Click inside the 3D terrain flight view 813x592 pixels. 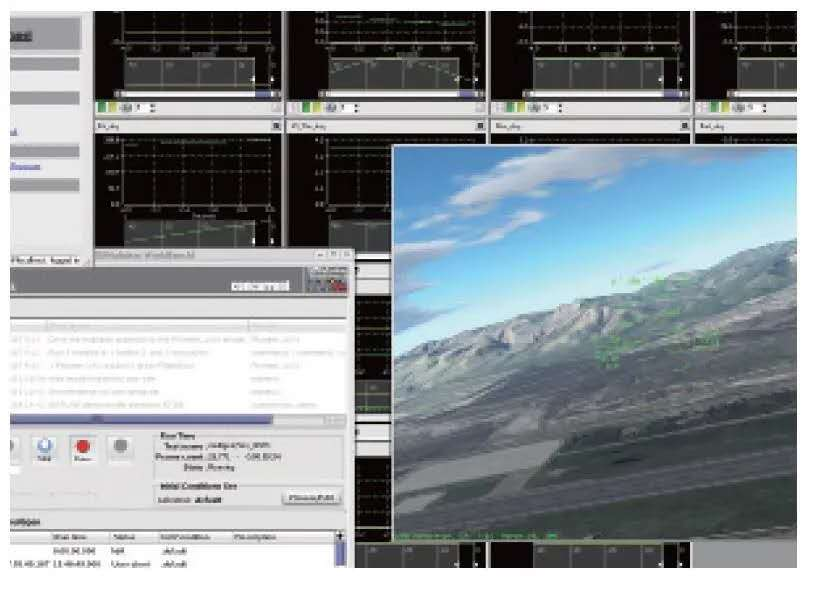594,340
